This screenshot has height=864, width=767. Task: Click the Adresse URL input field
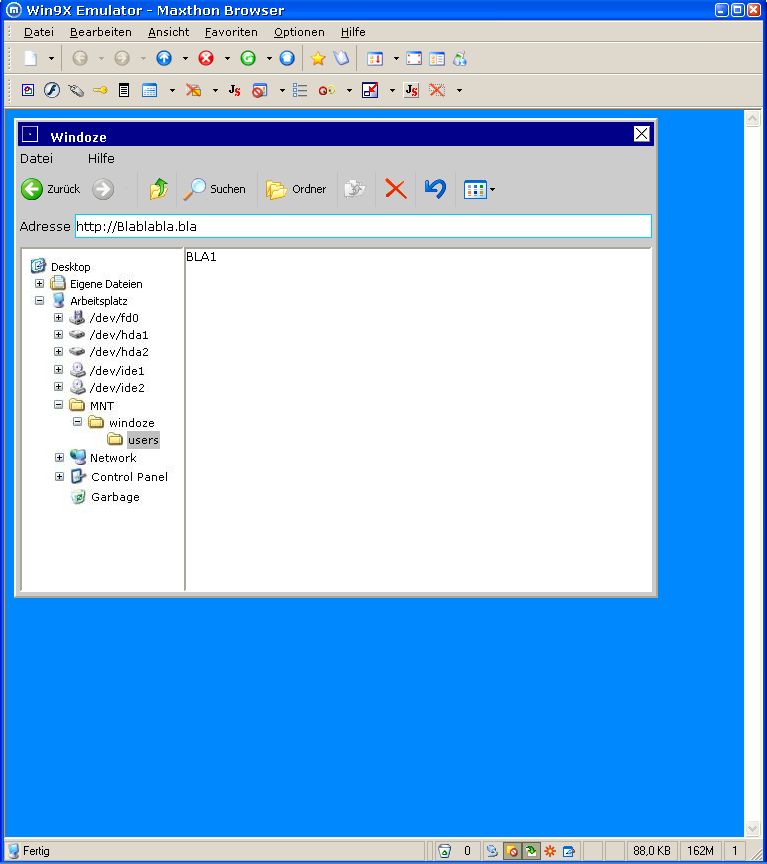tap(363, 226)
